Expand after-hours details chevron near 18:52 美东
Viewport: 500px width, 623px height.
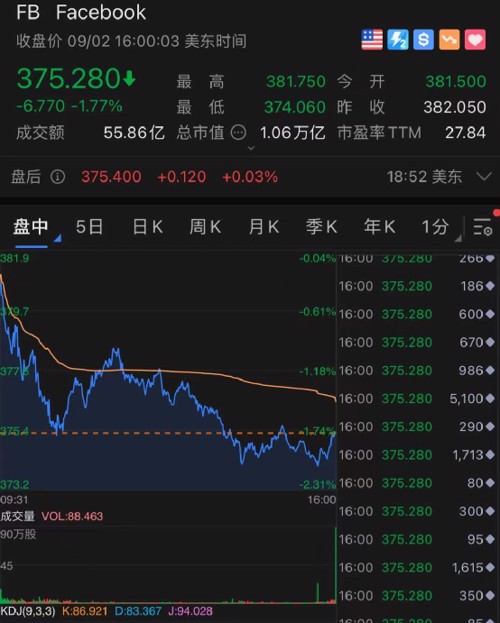pyautogui.click(x=484, y=176)
